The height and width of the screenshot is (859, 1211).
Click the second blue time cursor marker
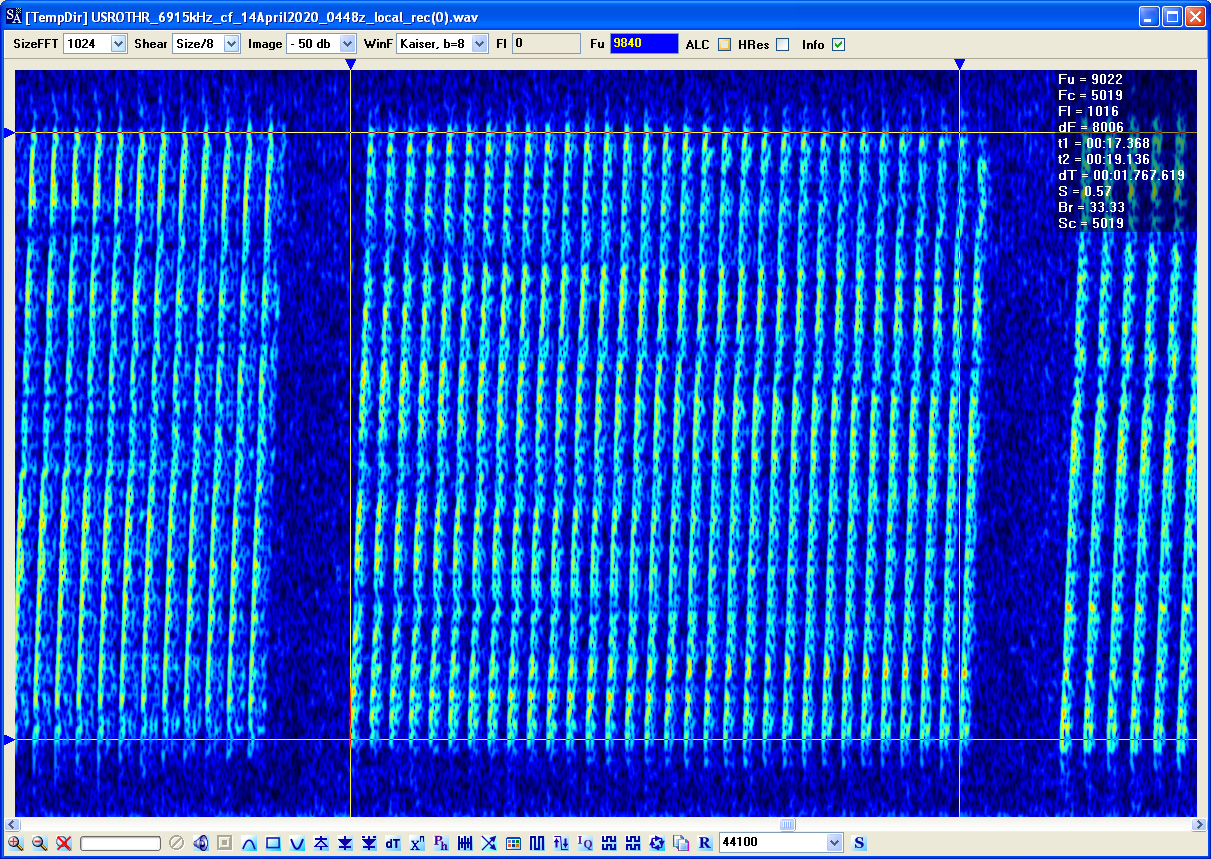point(959,64)
